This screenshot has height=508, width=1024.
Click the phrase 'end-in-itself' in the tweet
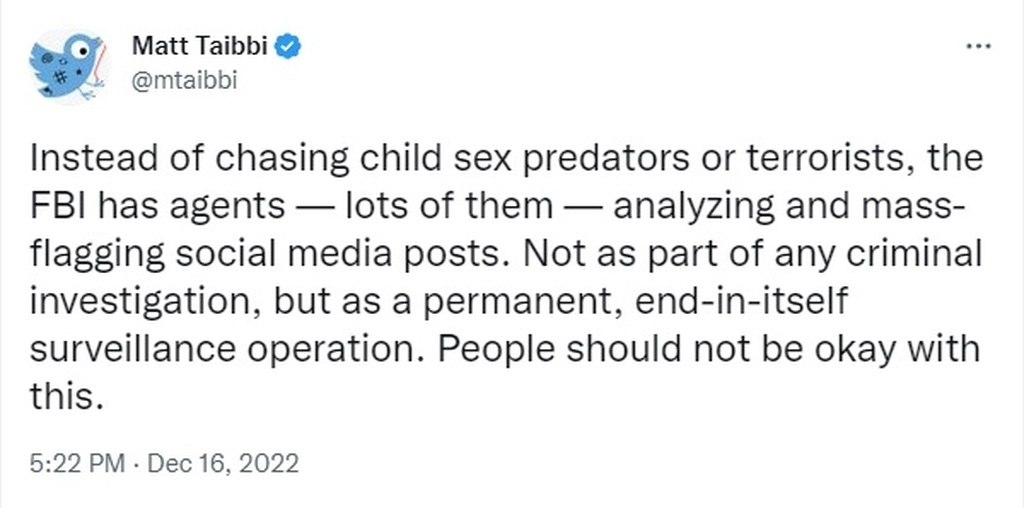tap(741, 302)
